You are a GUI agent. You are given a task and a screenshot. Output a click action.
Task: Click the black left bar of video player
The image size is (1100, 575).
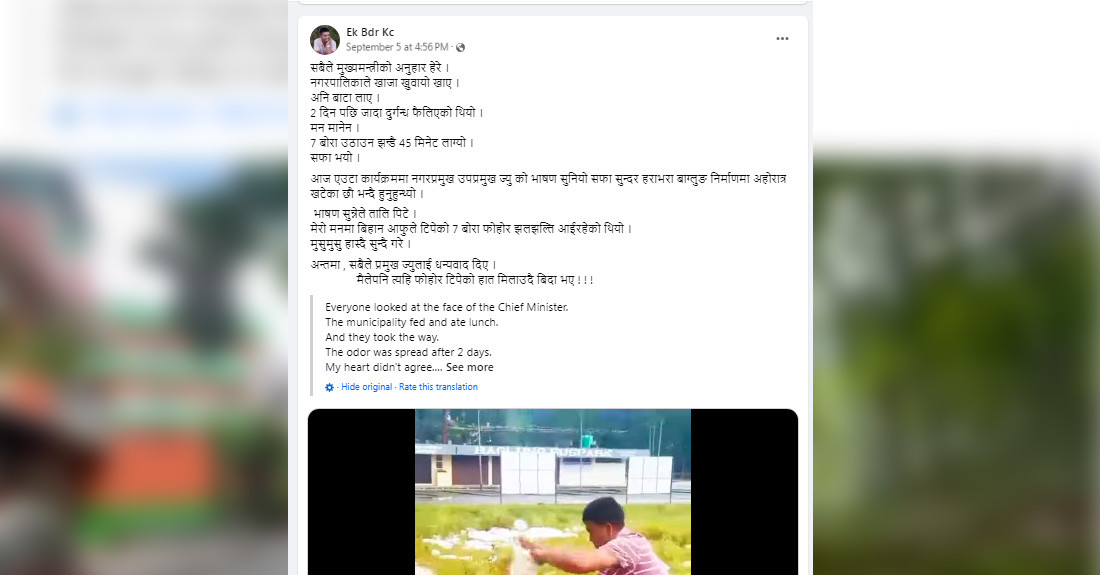[x=361, y=492]
